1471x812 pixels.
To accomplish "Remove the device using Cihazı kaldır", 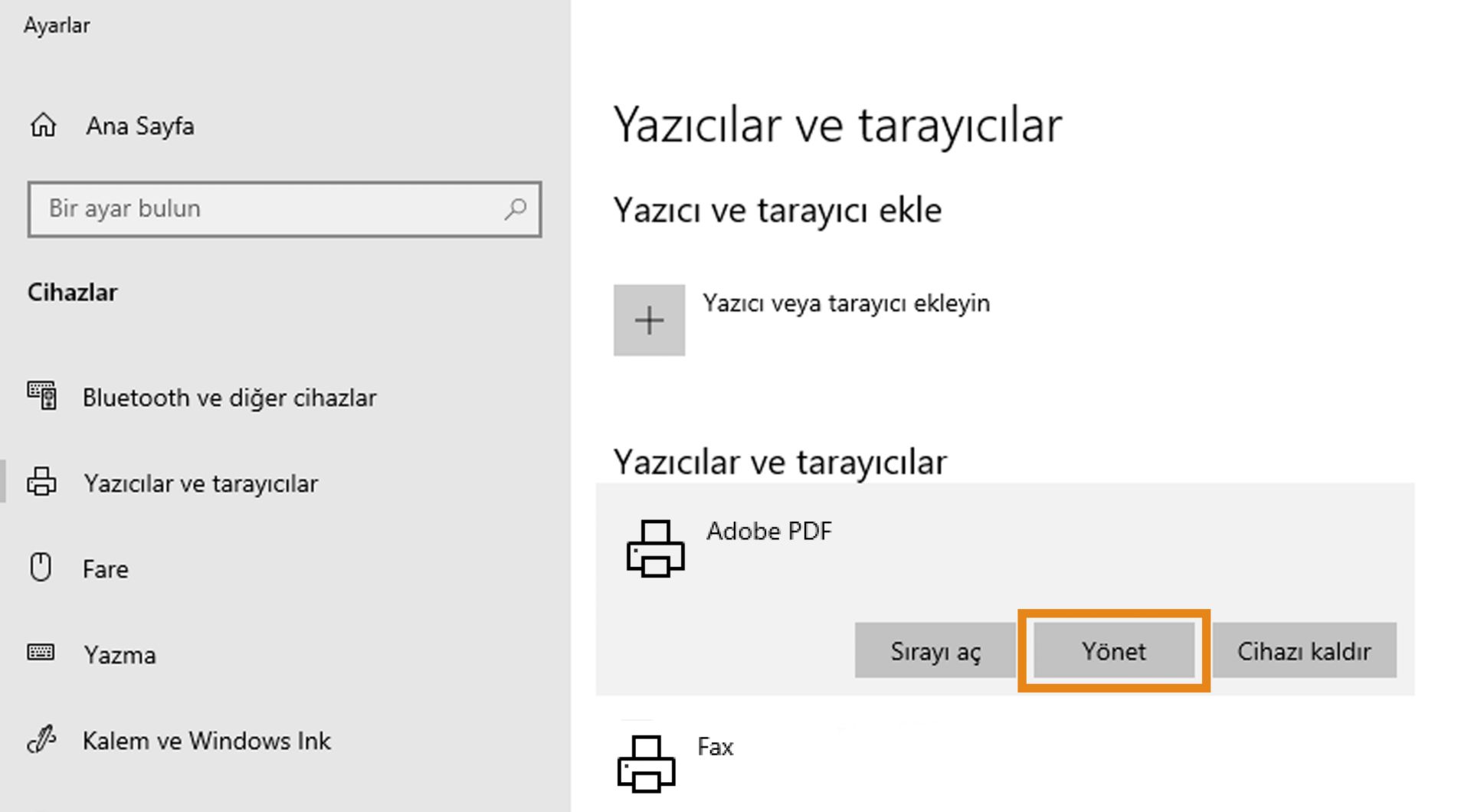I will [x=1303, y=651].
